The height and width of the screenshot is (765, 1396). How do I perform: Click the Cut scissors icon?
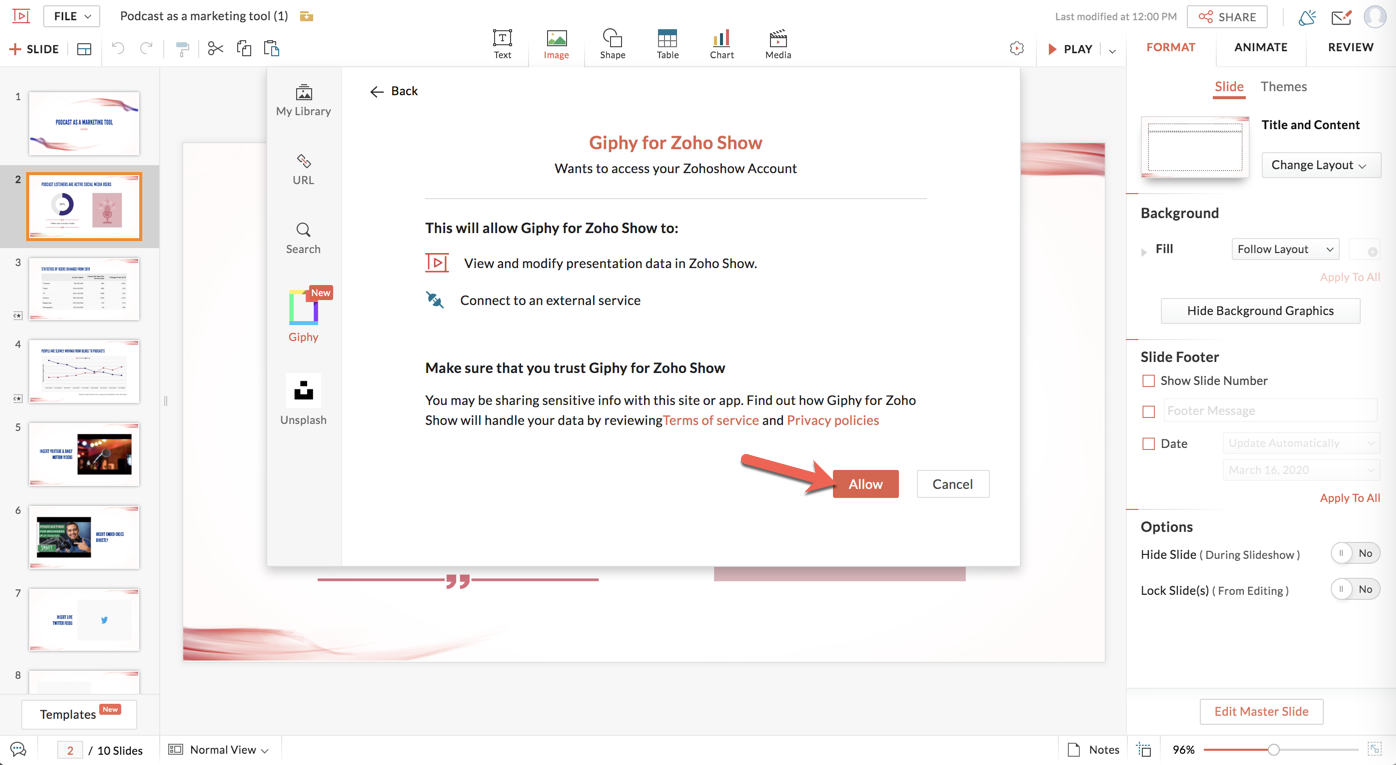(215, 49)
